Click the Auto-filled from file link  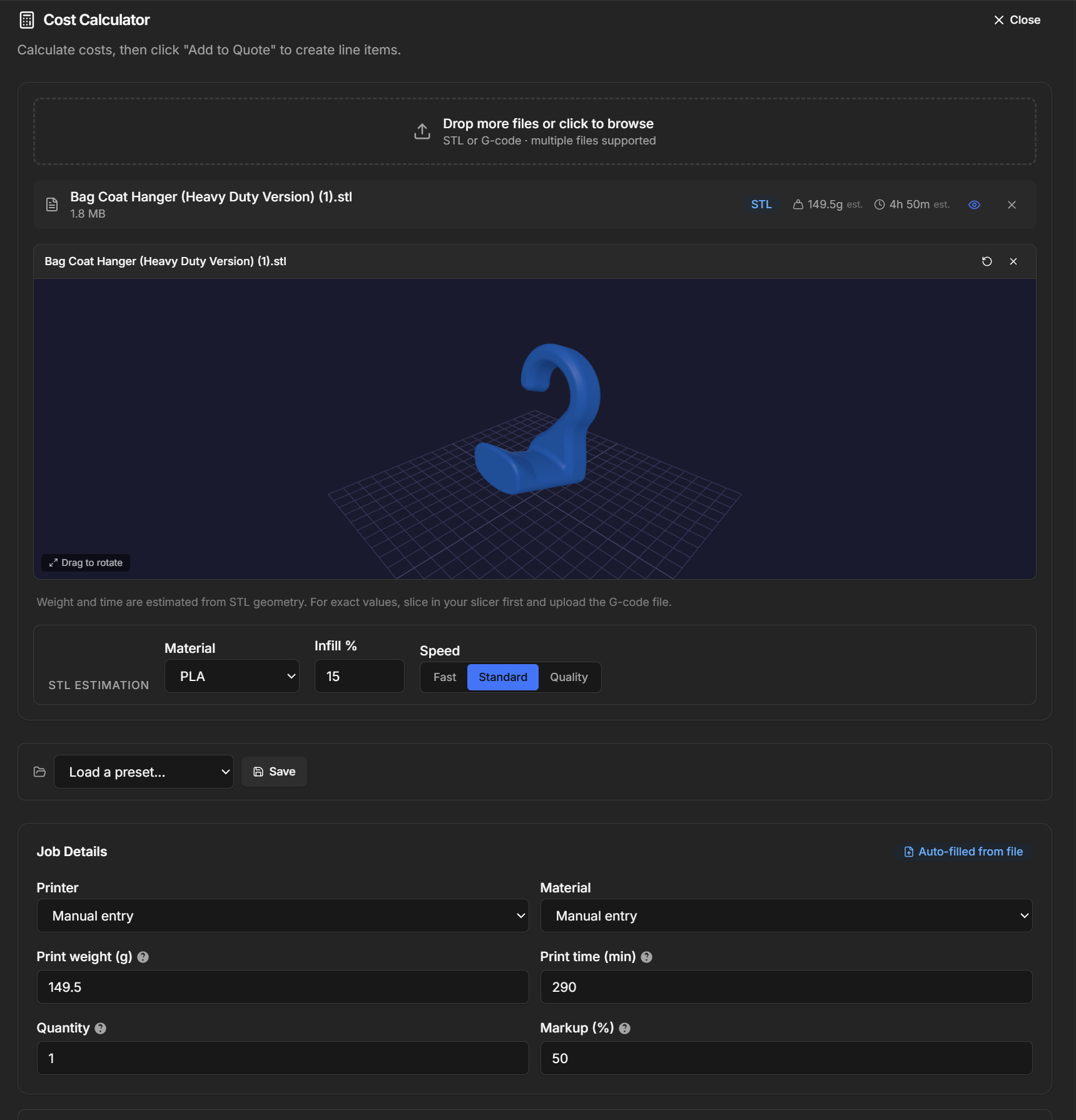tap(963, 851)
